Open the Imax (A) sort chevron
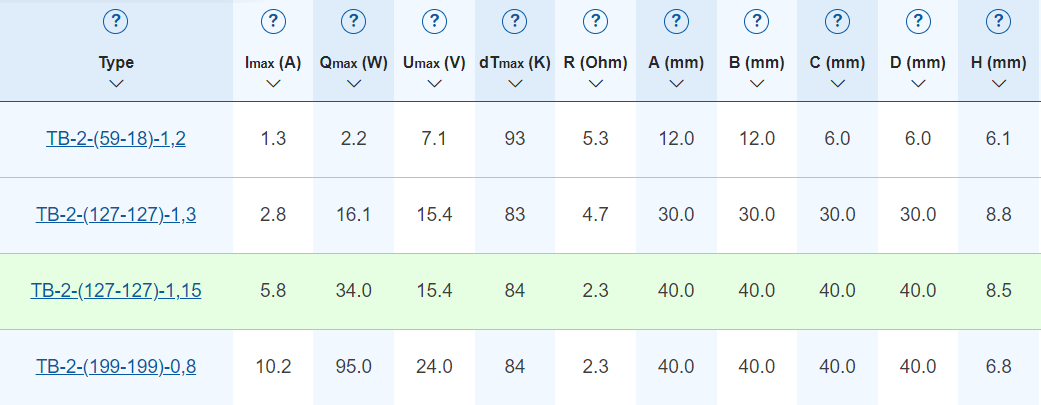The width and height of the screenshot is (1041, 405). [273, 84]
